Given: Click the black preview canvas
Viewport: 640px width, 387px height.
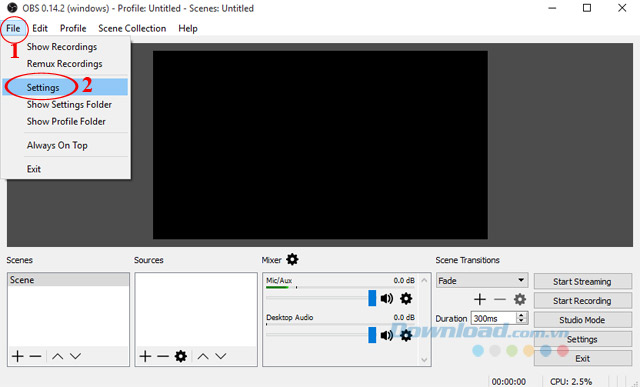Looking at the screenshot, I should pyautogui.click(x=320, y=145).
